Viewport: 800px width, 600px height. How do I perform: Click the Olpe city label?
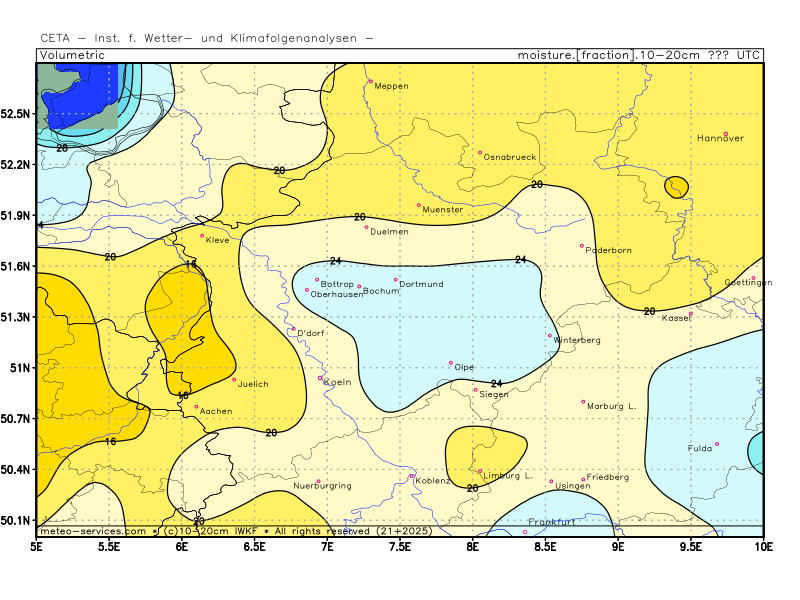[x=464, y=367]
